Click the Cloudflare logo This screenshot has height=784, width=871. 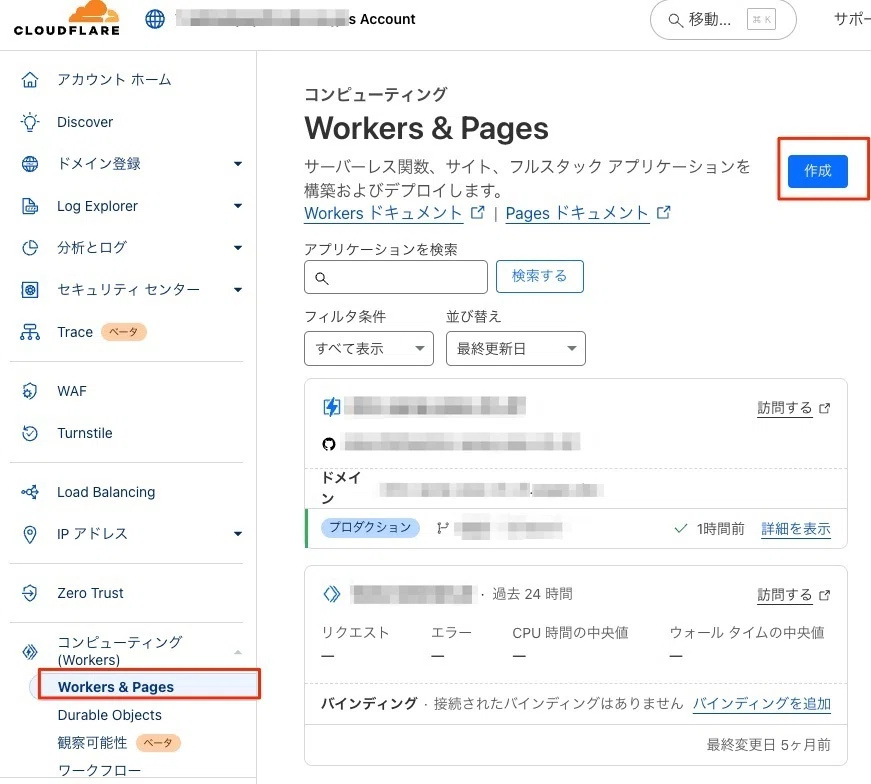67,19
